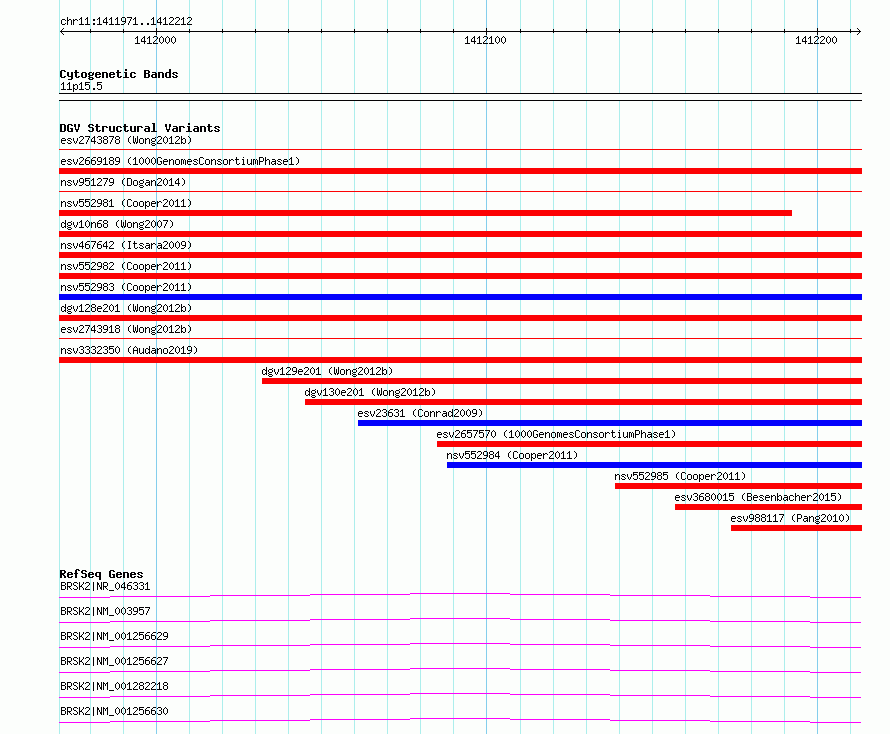Image resolution: width=890 pixels, height=734 pixels.
Task: Open the dgv128e201 (Wong2012b) variant
Action: click(x=126, y=308)
